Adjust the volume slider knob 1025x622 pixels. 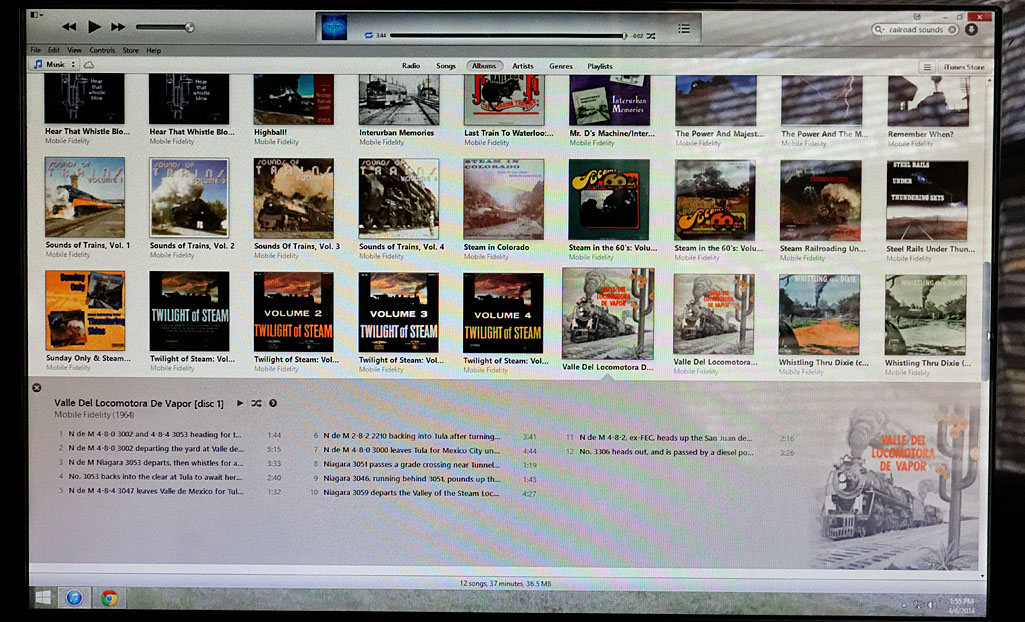pyautogui.click(x=189, y=27)
